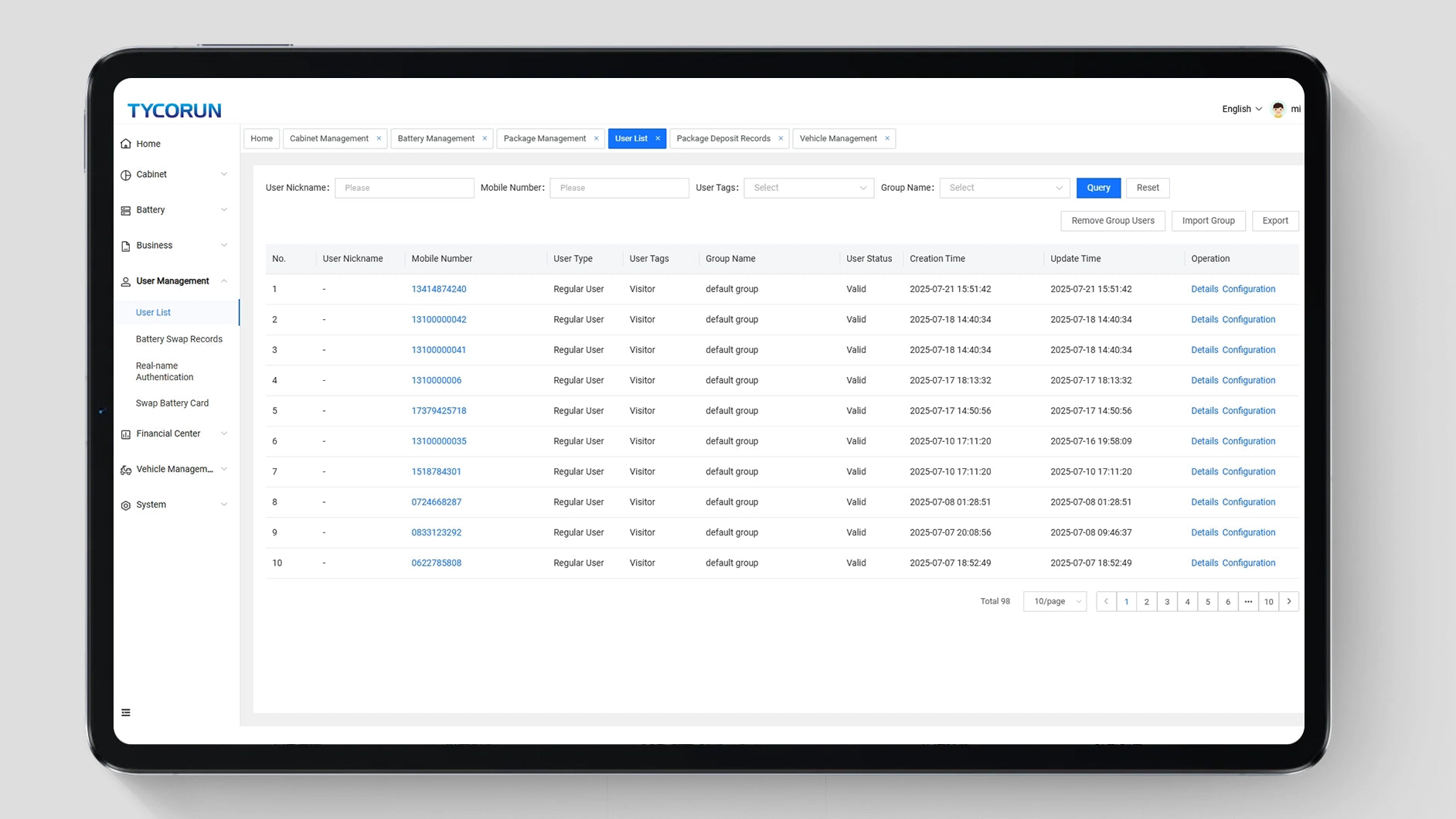1456x819 pixels.
Task: Click the System gear icon
Action: [126, 505]
